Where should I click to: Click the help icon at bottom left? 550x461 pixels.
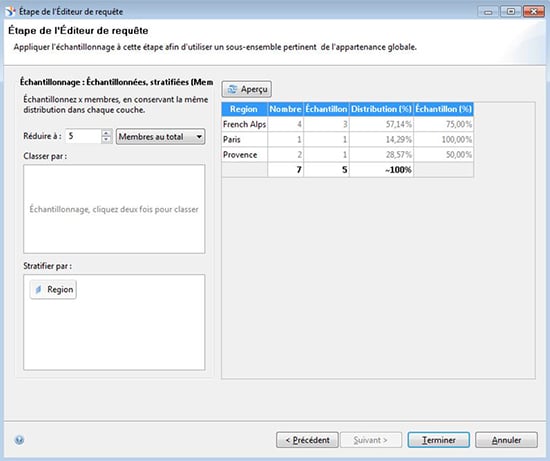19,440
